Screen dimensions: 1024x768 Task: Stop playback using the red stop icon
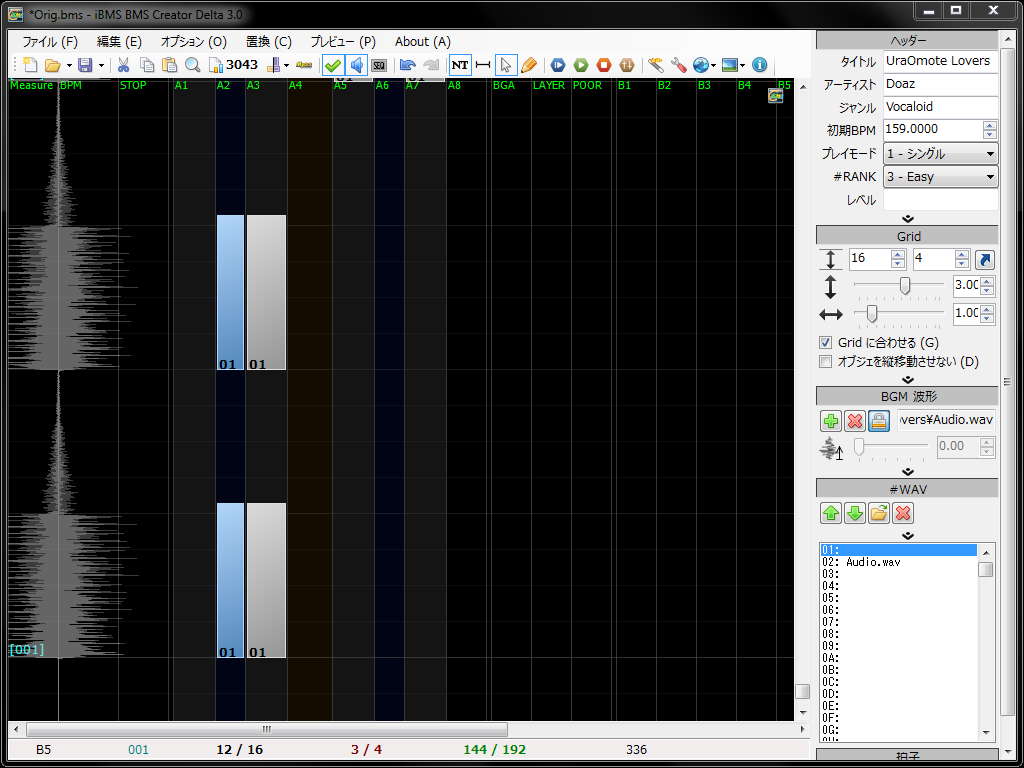(x=604, y=64)
